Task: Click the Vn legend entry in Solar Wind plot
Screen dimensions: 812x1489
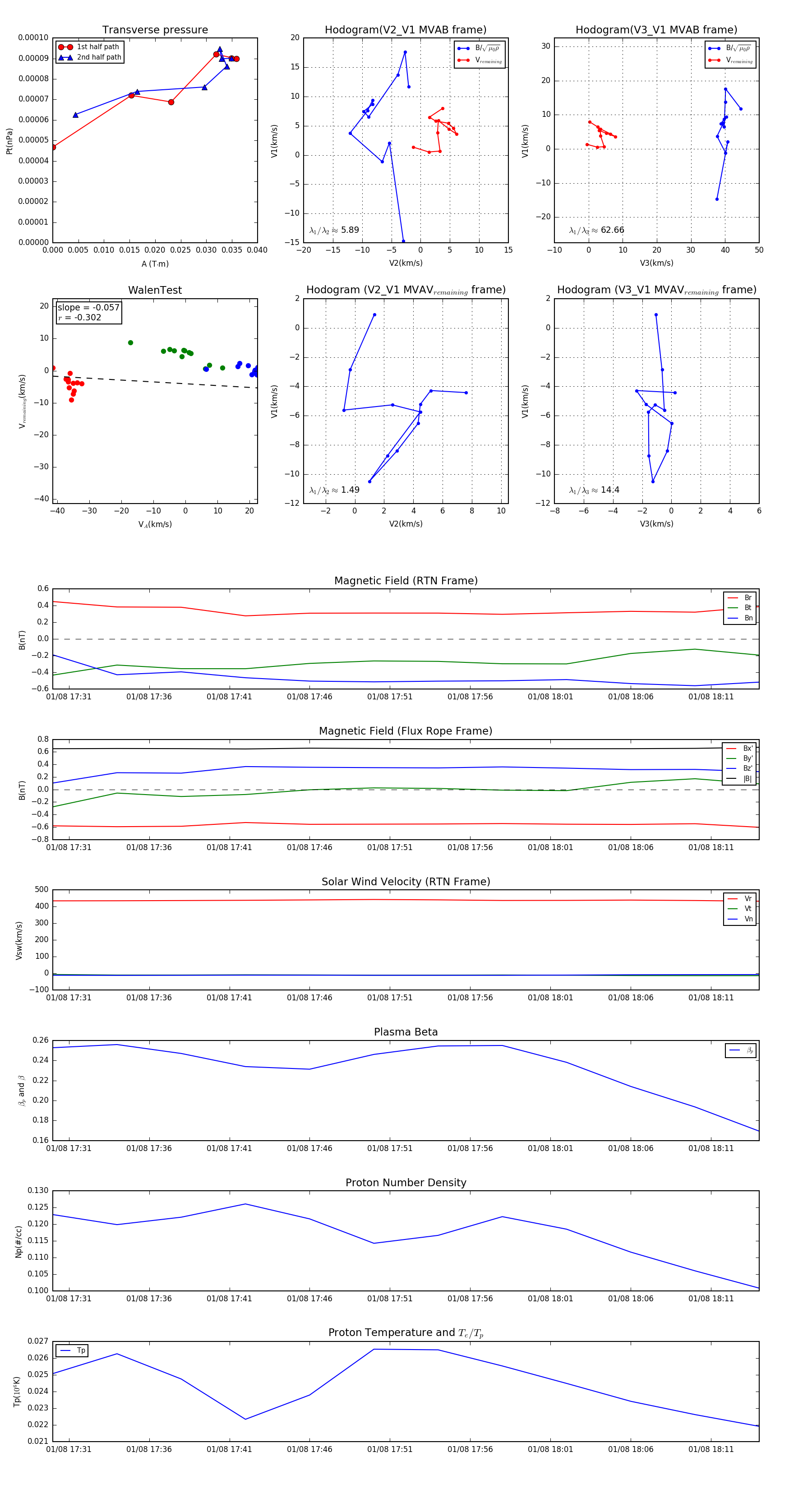Action: click(x=740, y=919)
